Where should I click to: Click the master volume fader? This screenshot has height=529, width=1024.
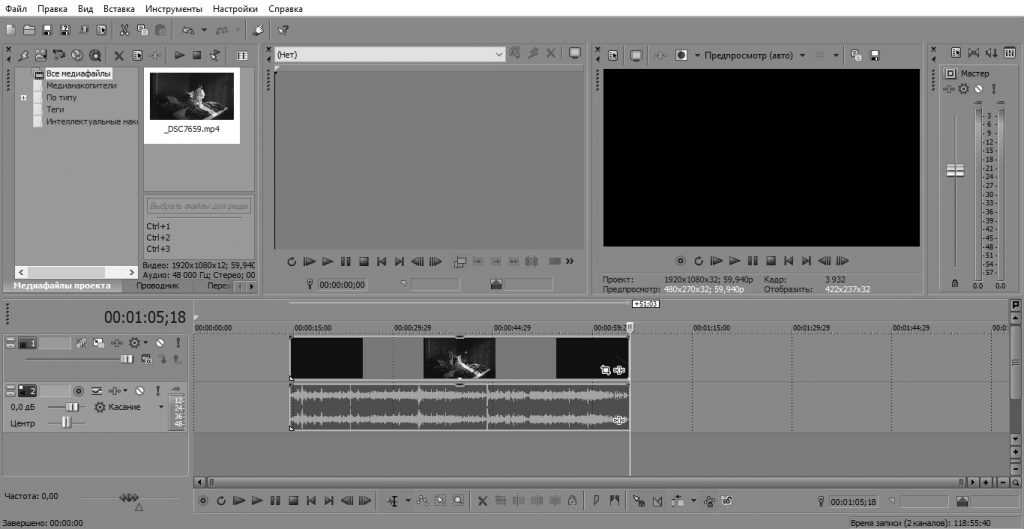955,170
